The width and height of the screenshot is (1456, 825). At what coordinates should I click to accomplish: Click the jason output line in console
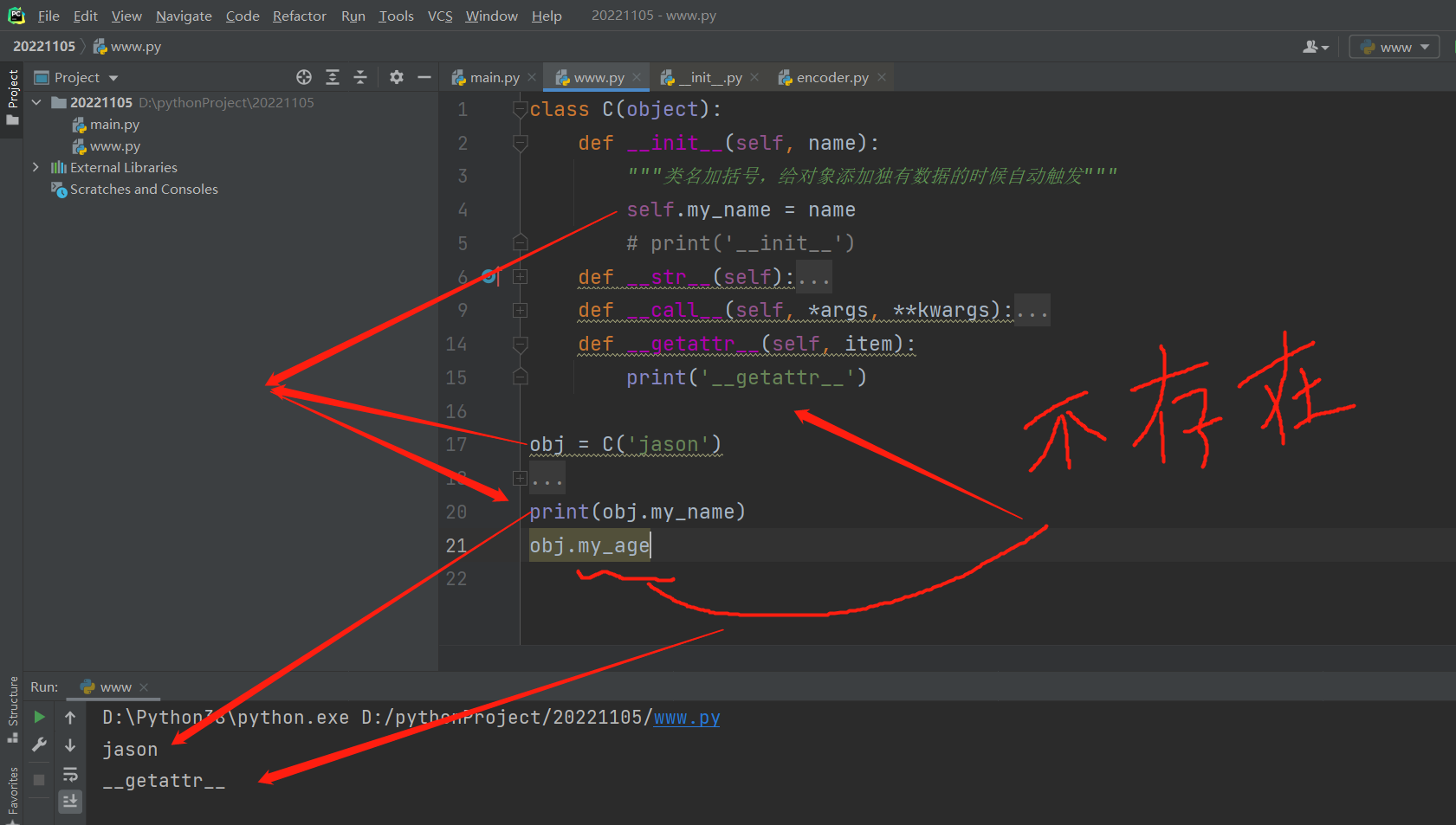click(x=130, y=750)
